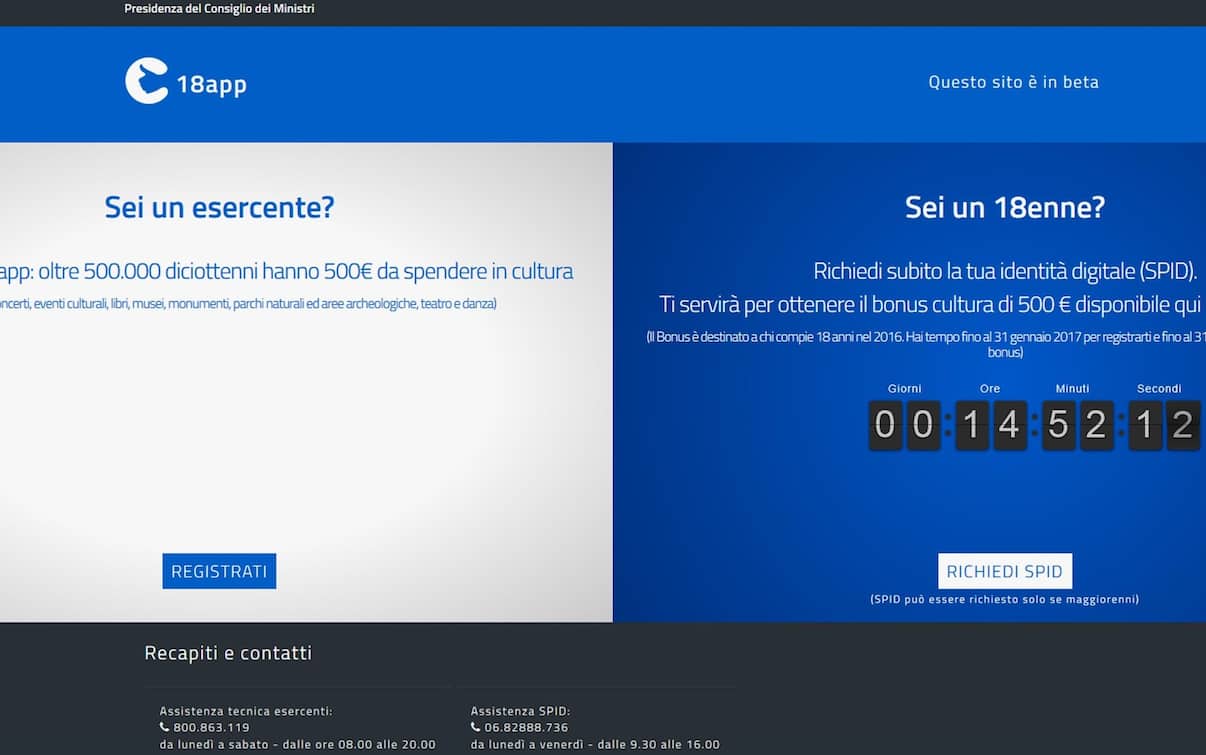Image resolution: width=1206 pixels, height=755 pixels.
Task: Click the "Ore" countdown label
Action: click(990, 388)
